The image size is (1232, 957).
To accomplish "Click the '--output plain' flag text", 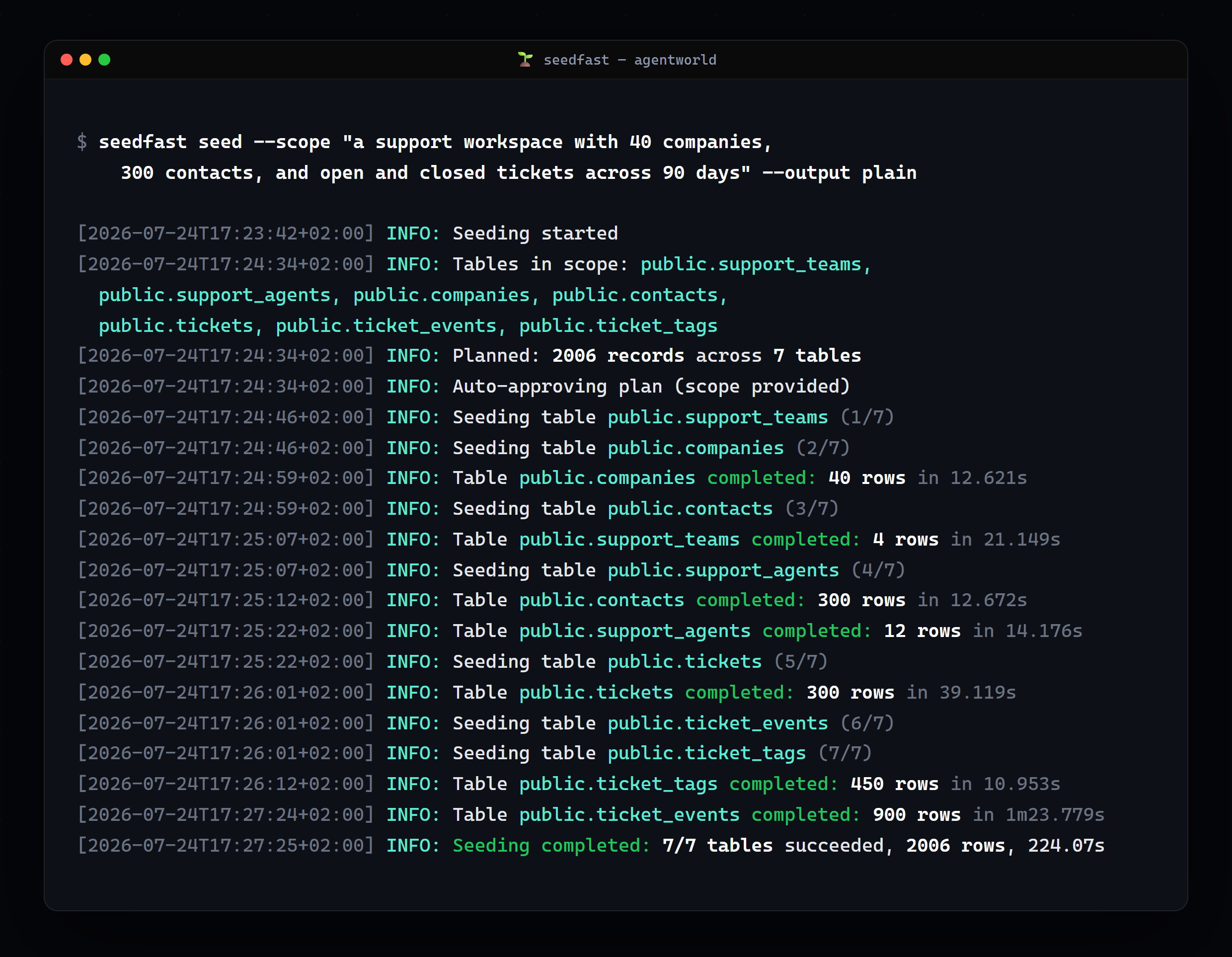I will (x=840, y=172).
